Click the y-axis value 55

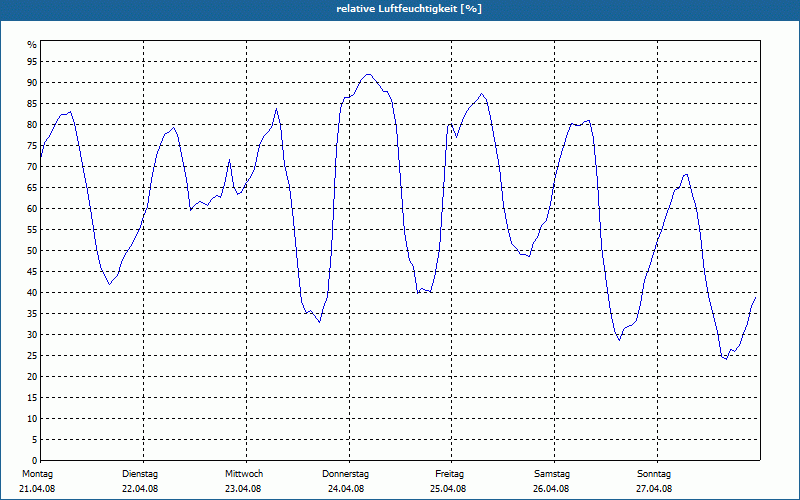pyautogui.click(x=32, y=230)
